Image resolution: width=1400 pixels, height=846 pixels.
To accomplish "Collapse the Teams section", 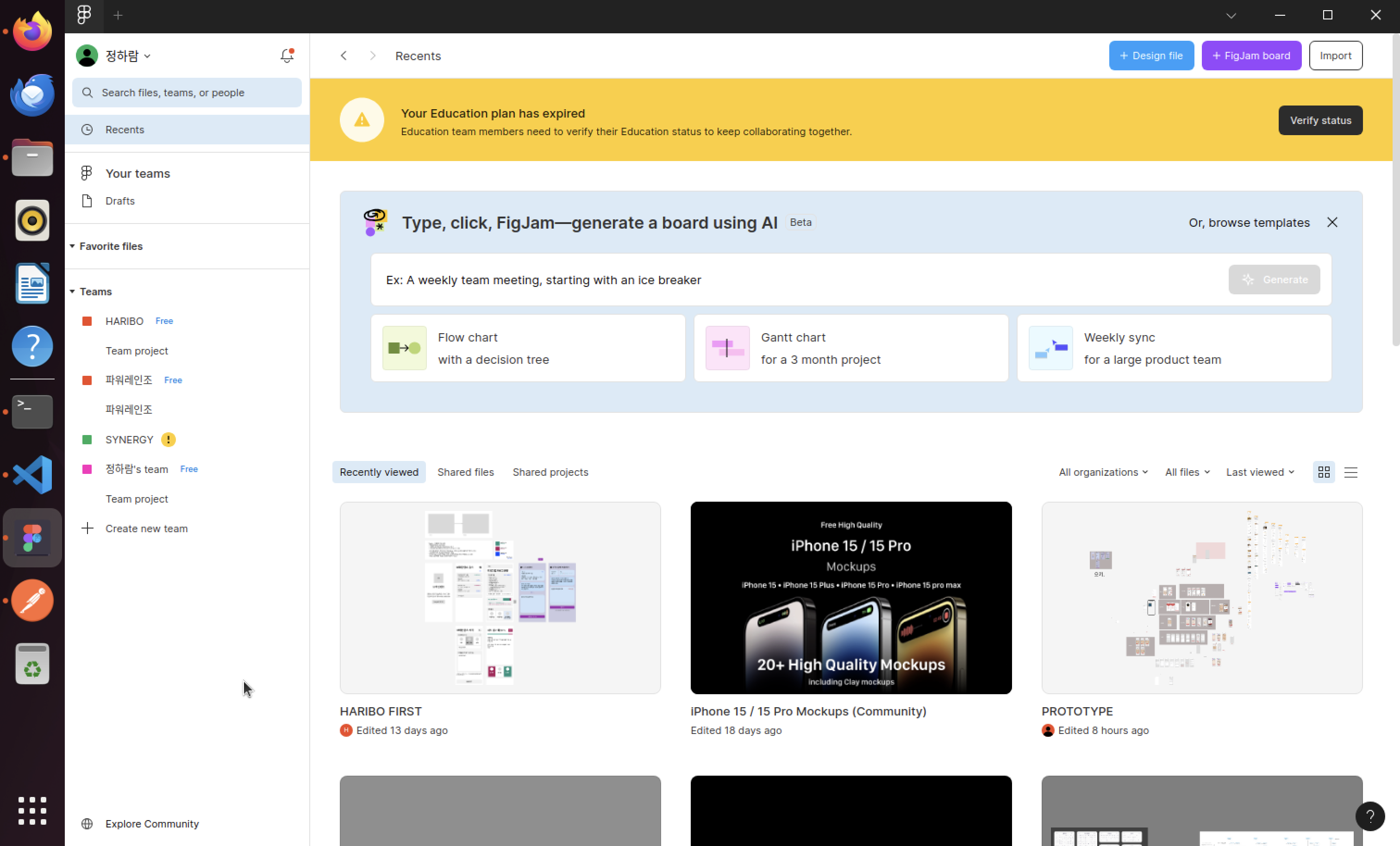I will pyautogui.click(x=72, y=292).
